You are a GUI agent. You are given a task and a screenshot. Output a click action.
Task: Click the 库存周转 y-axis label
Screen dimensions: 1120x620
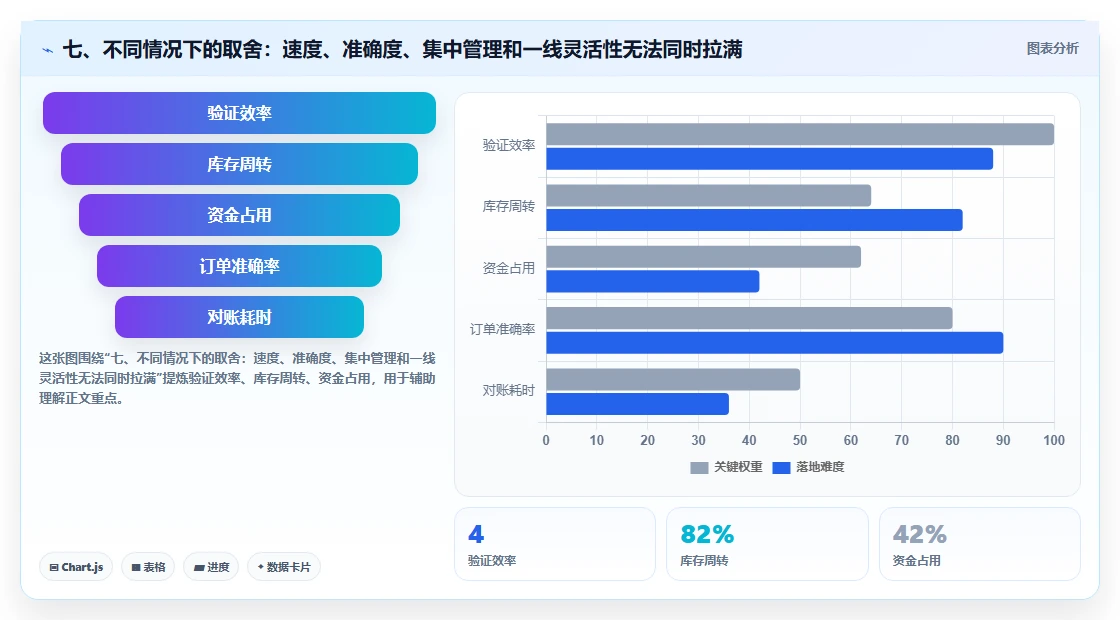click(509, 206)
